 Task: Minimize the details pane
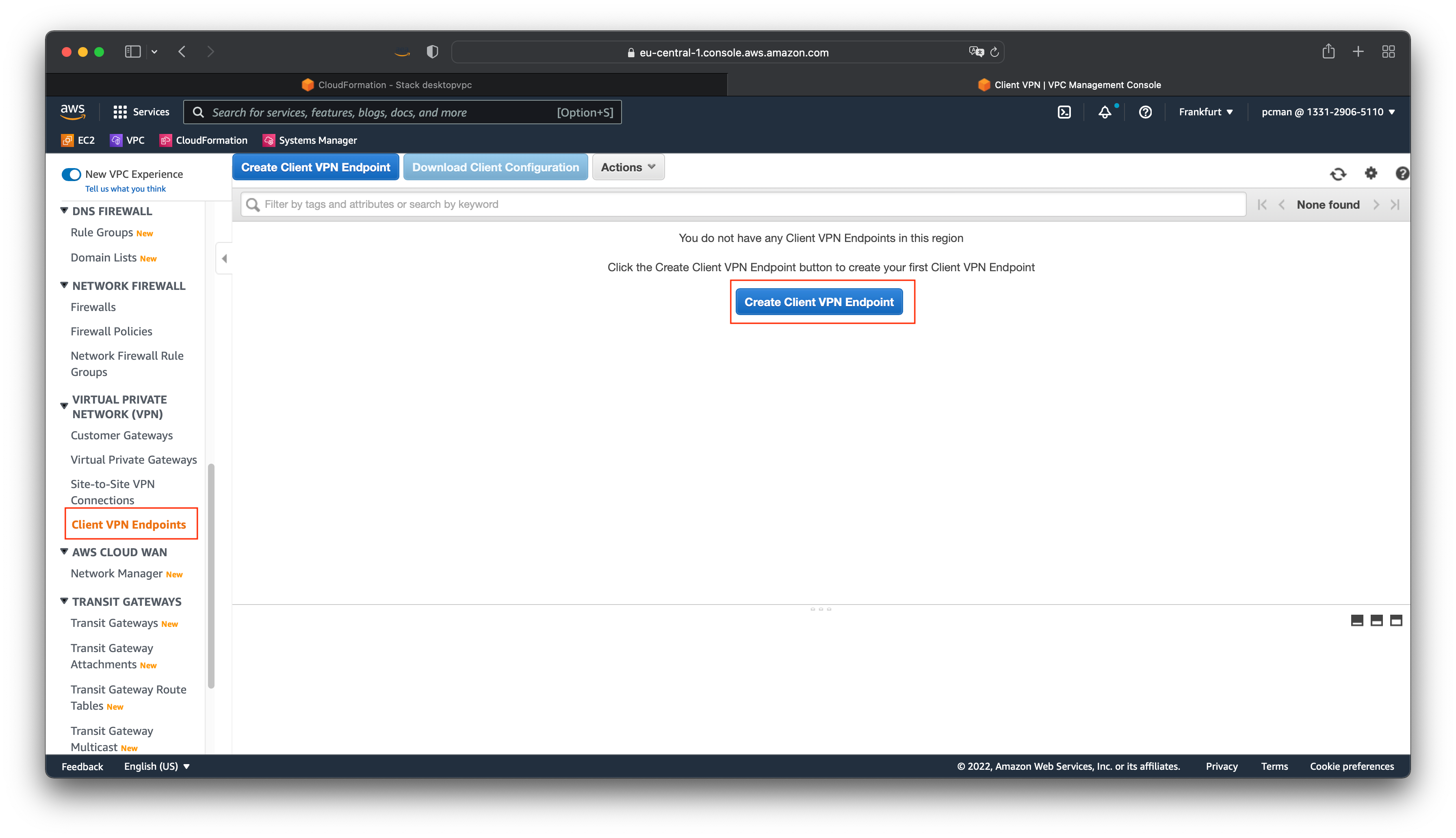click(x=1357, y=620)
